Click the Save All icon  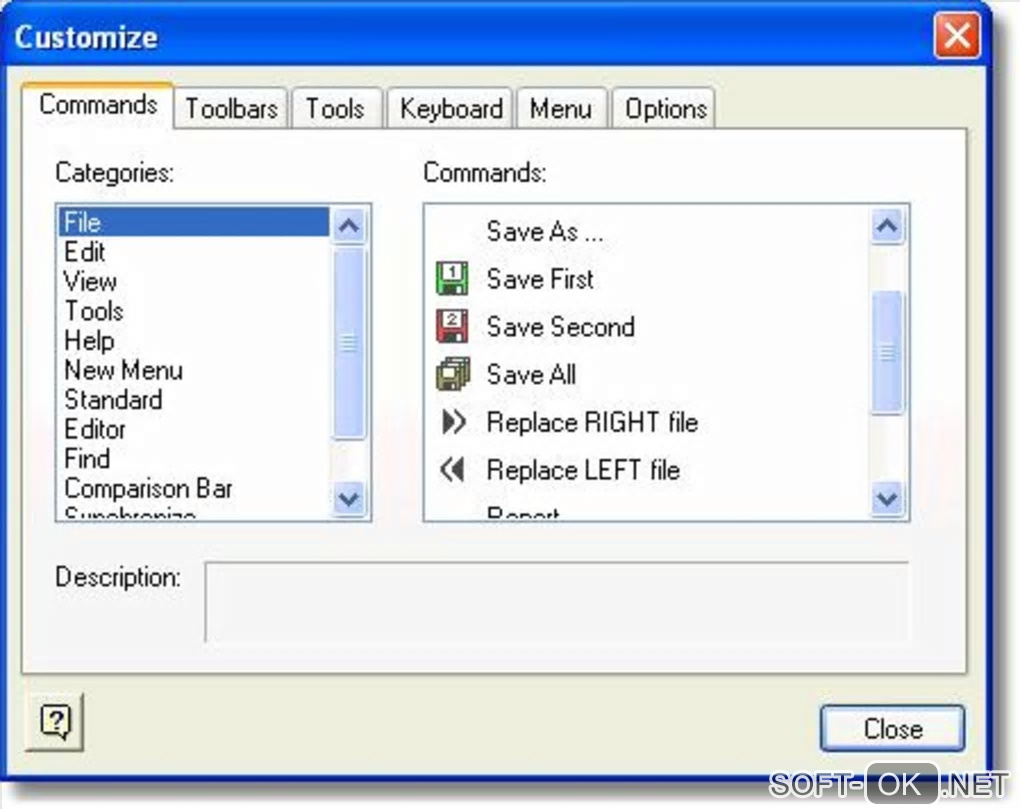(x=453, y=375)
